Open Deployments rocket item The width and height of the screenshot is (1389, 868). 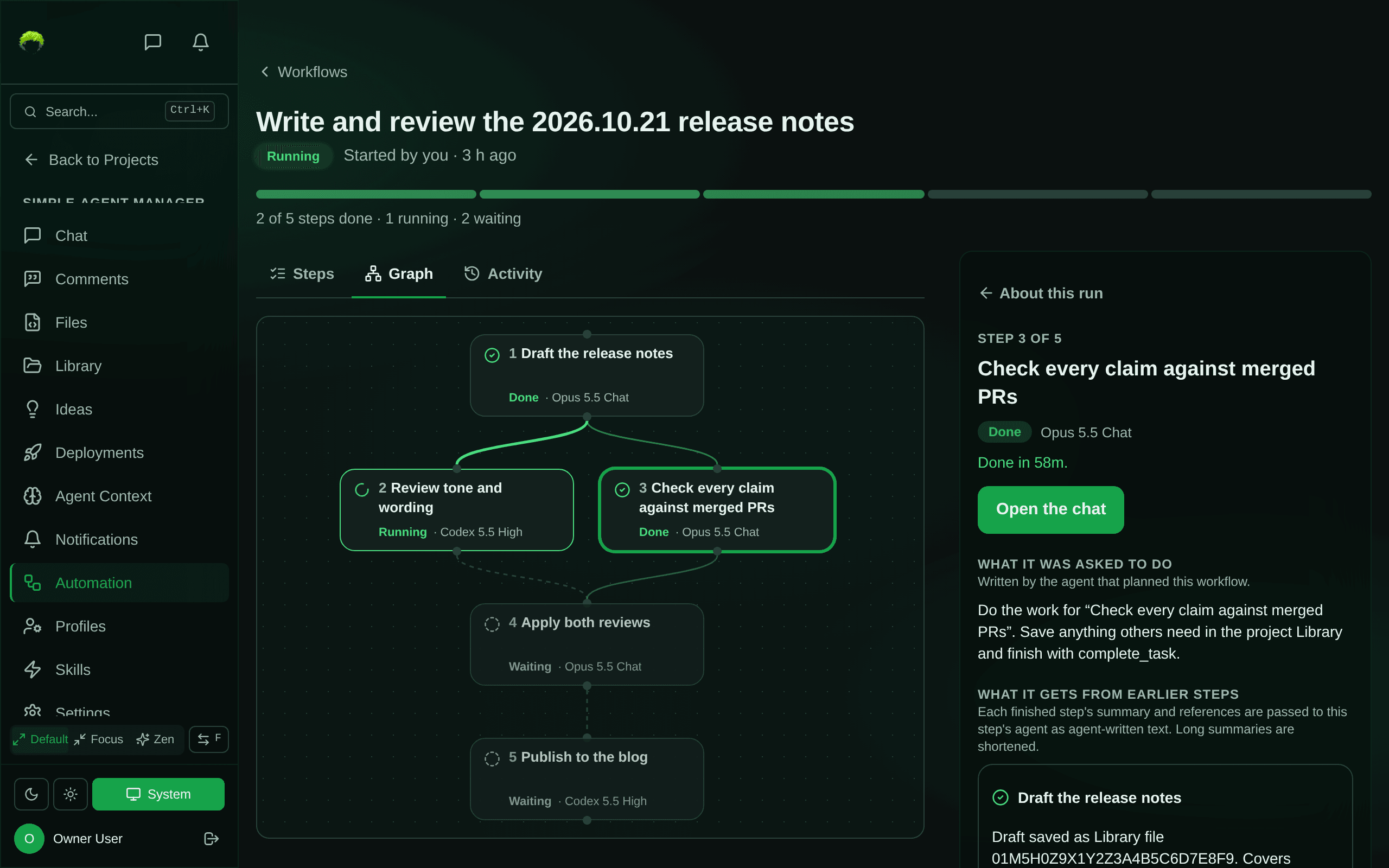[x=119, y=452]
